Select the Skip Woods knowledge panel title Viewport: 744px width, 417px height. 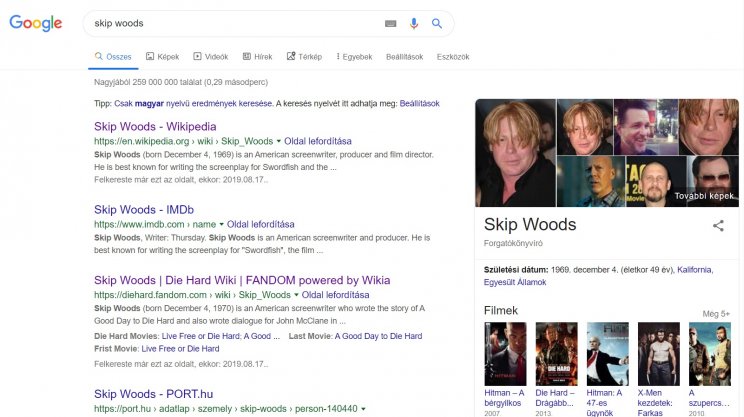pos(530,224)
